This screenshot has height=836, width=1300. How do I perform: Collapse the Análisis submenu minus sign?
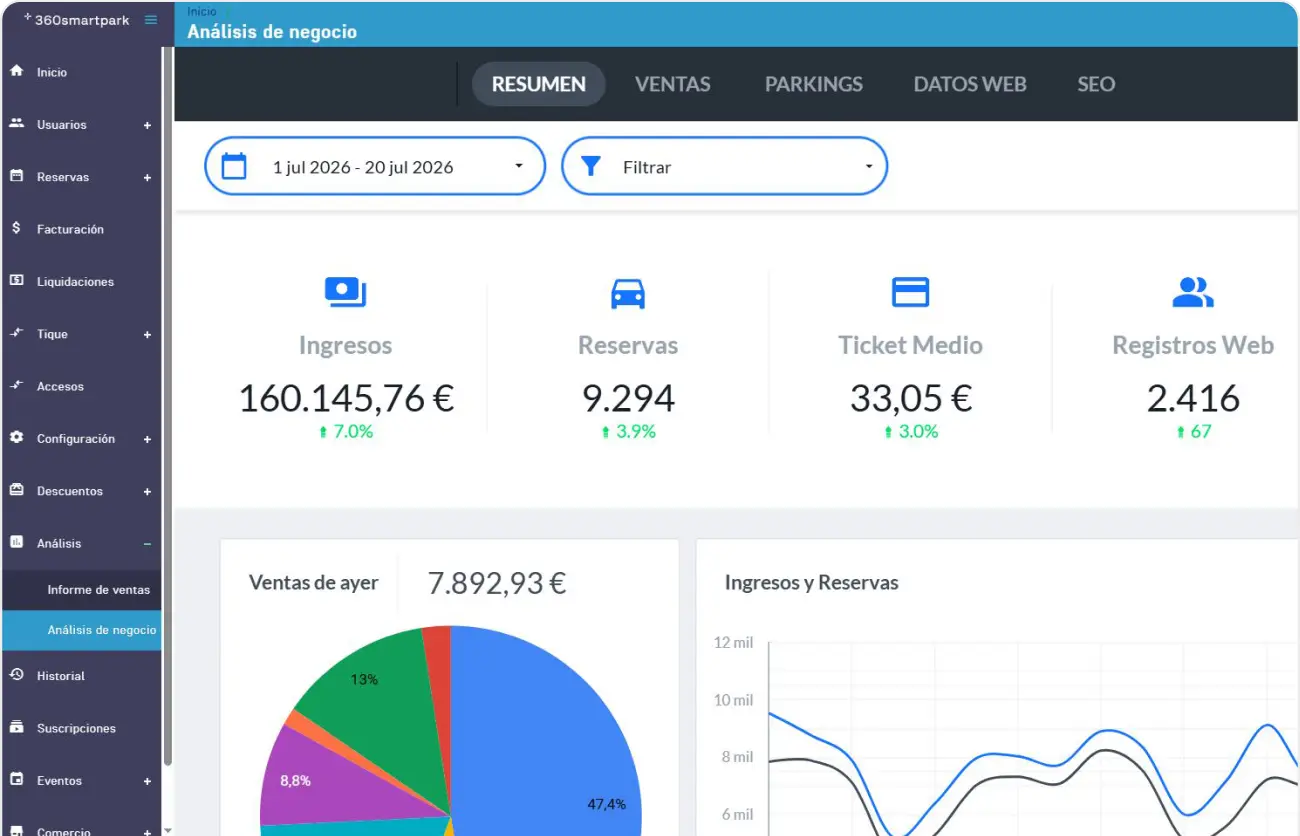(x=147, y=543)
